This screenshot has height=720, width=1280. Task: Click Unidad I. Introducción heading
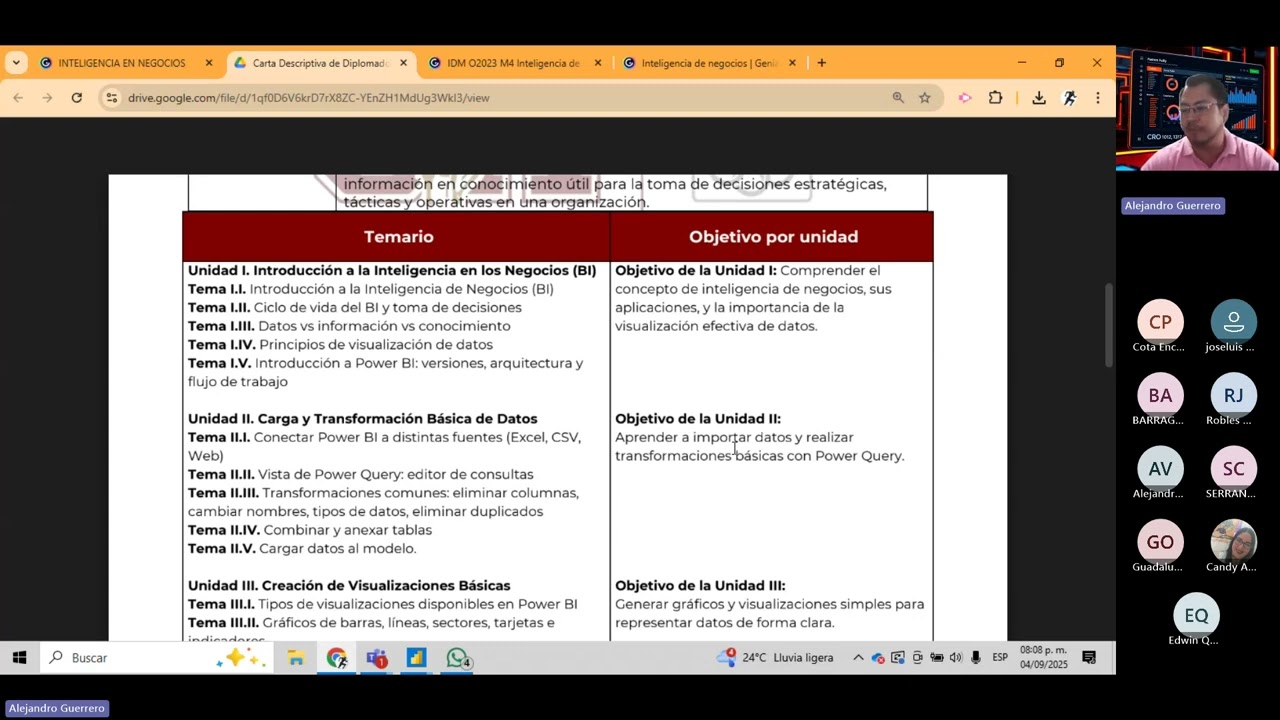click(392, 271)
